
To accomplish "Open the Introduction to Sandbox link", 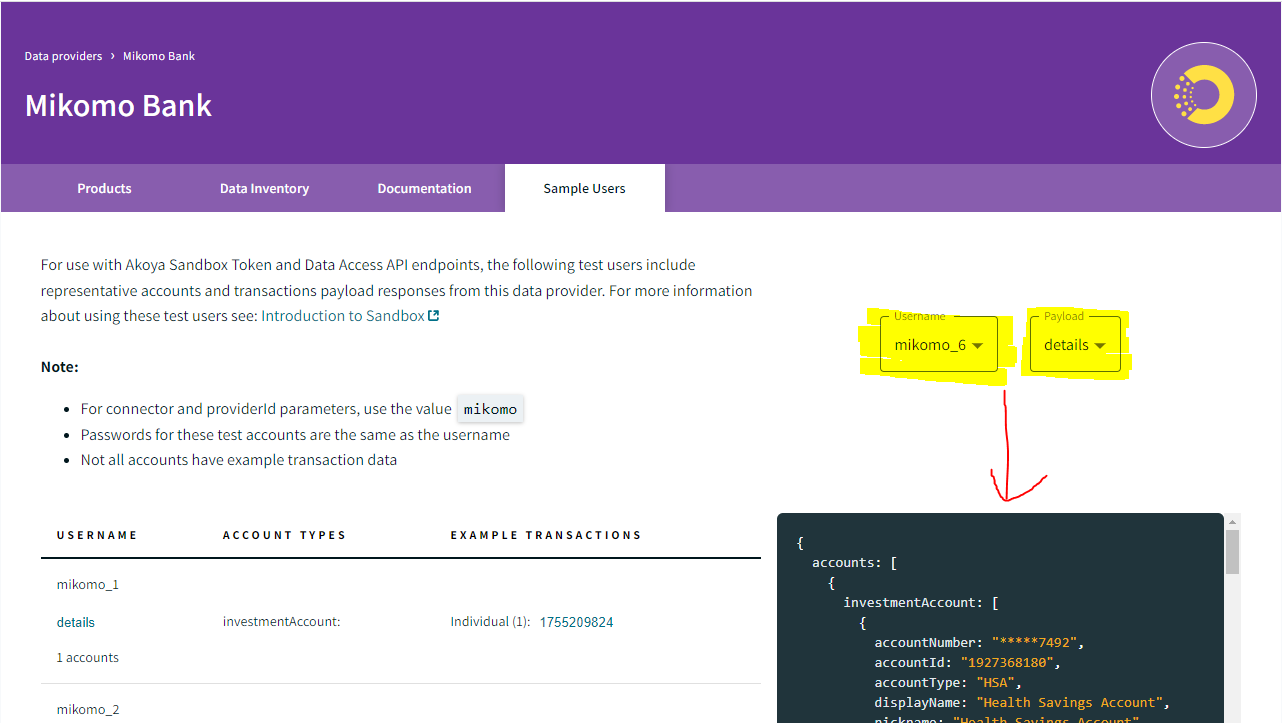I will pos(343,316).
